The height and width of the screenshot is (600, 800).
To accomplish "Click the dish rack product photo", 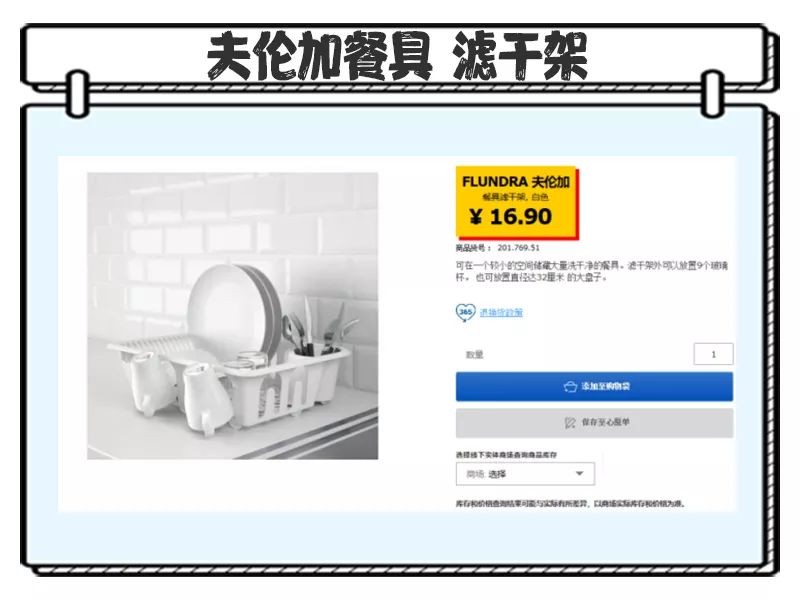I will (233, 316).
